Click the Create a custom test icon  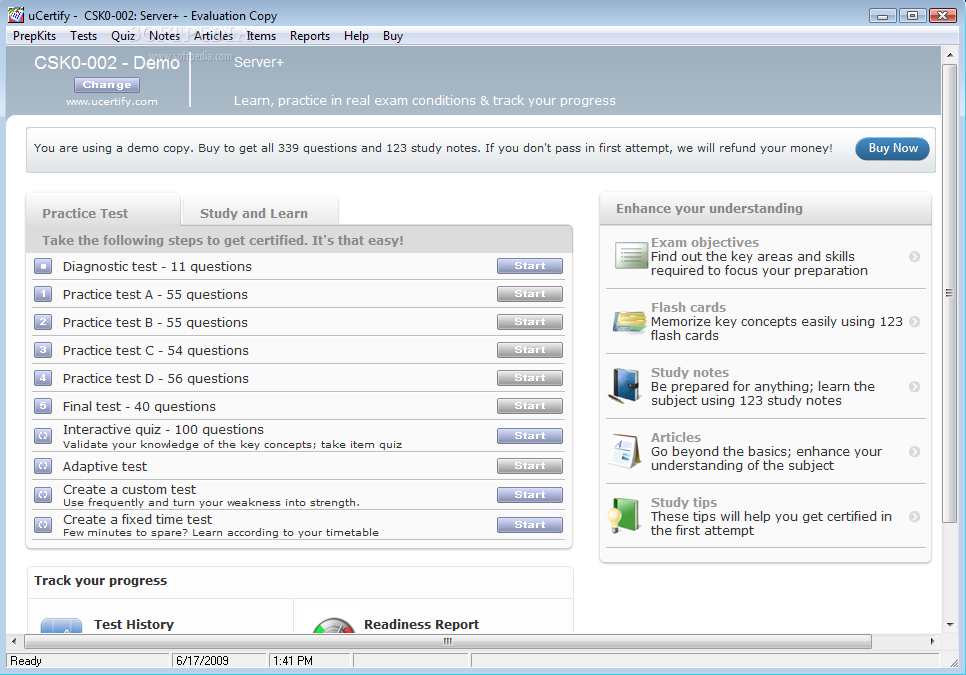coord(43,495)
